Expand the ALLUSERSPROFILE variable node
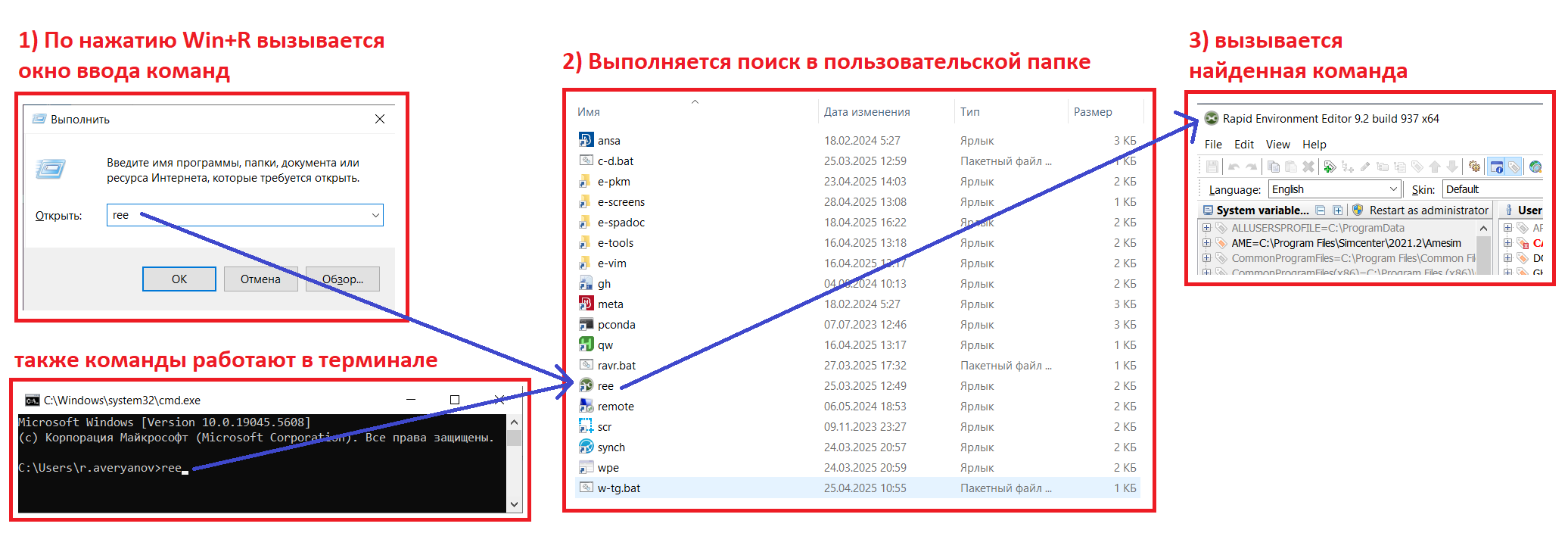 (x=1206, y=228)
